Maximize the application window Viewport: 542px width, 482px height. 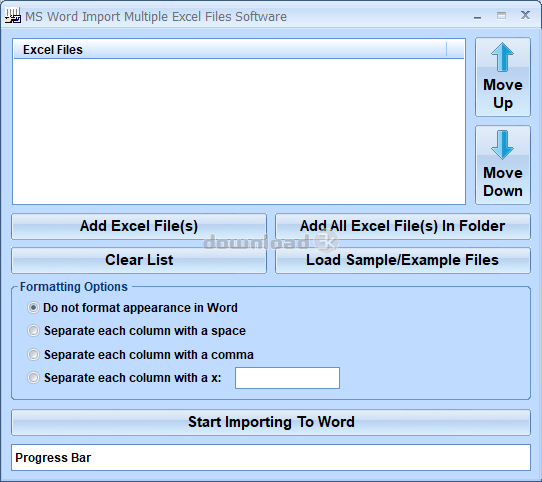click(x=501, y=16)
